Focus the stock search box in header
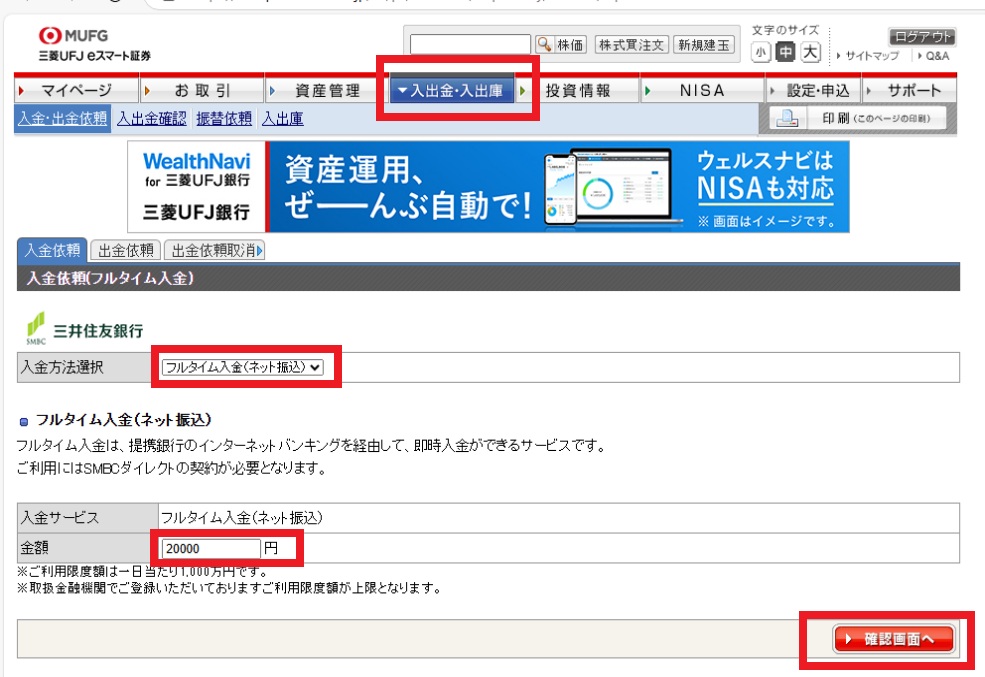 (x=470, y=45)
